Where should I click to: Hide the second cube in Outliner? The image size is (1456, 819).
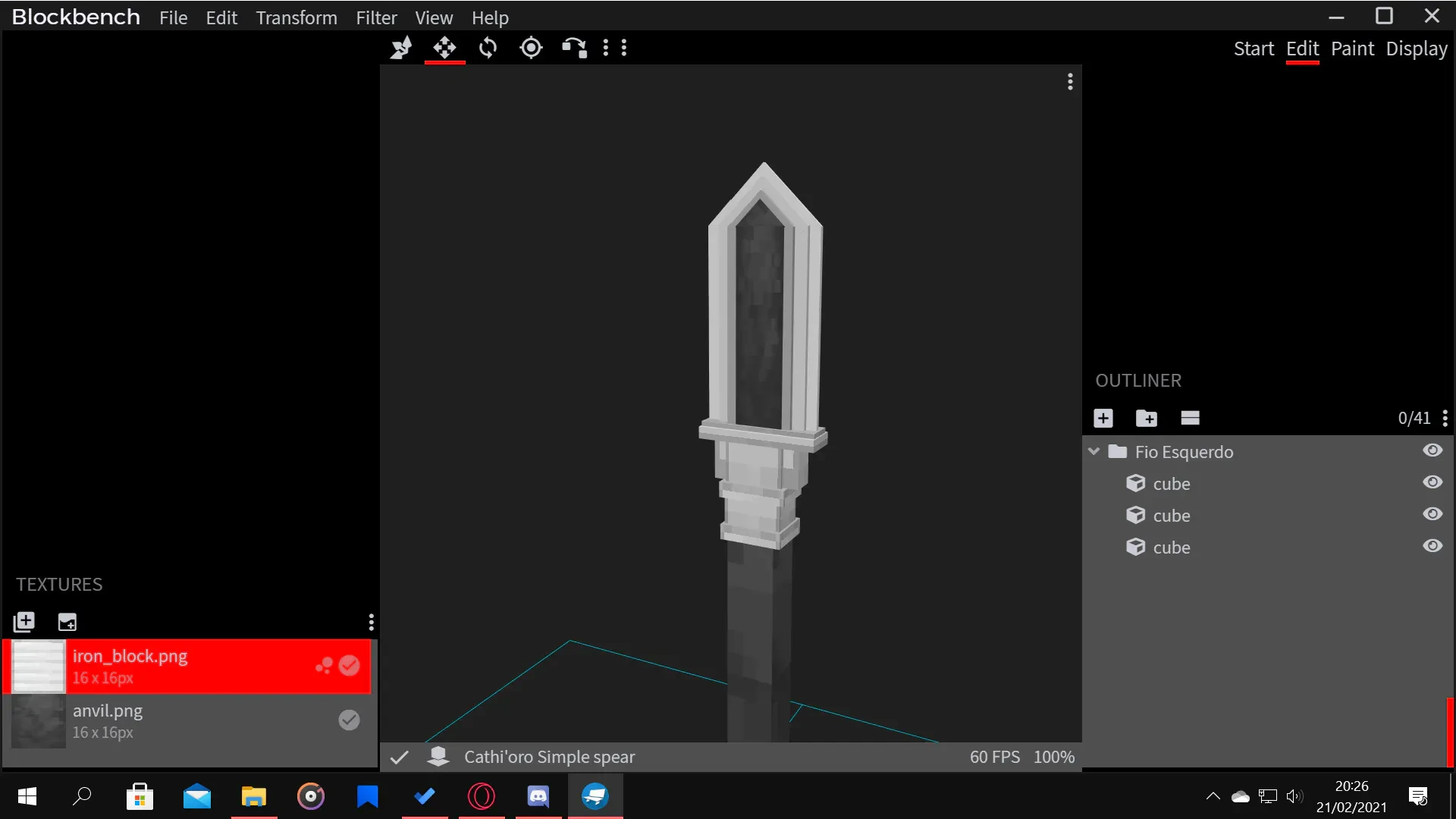tap(1432, 514)
